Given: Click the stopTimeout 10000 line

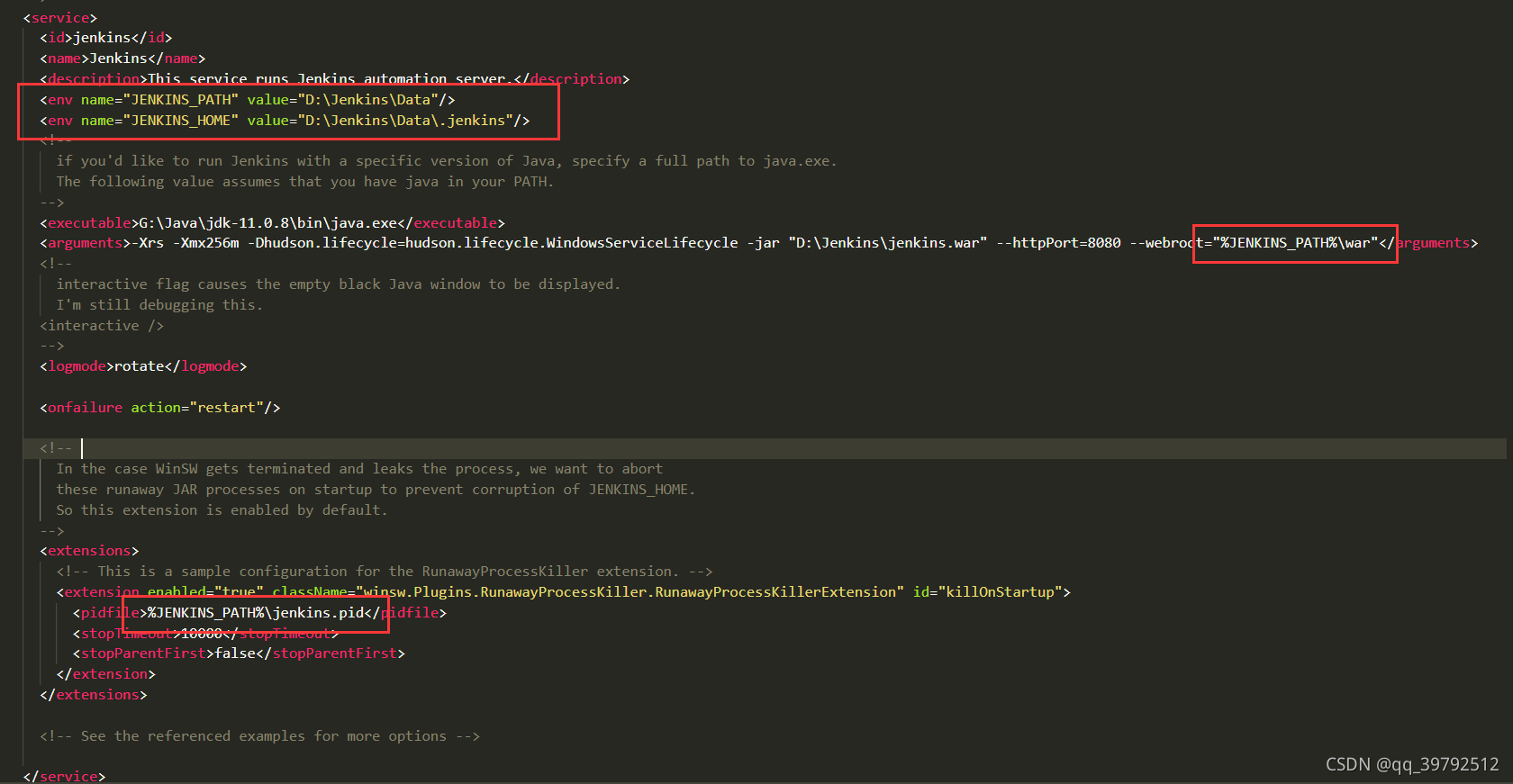Looking at the screenshot, I should pyautogui.click(x=206, y=634).
